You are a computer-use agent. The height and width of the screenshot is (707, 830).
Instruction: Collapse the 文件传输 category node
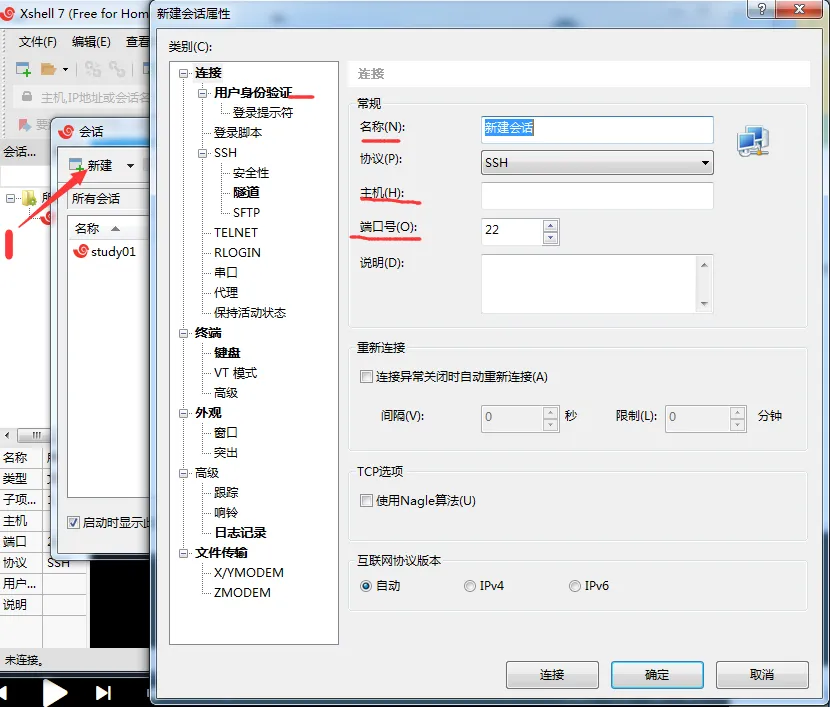pos(184,553)
